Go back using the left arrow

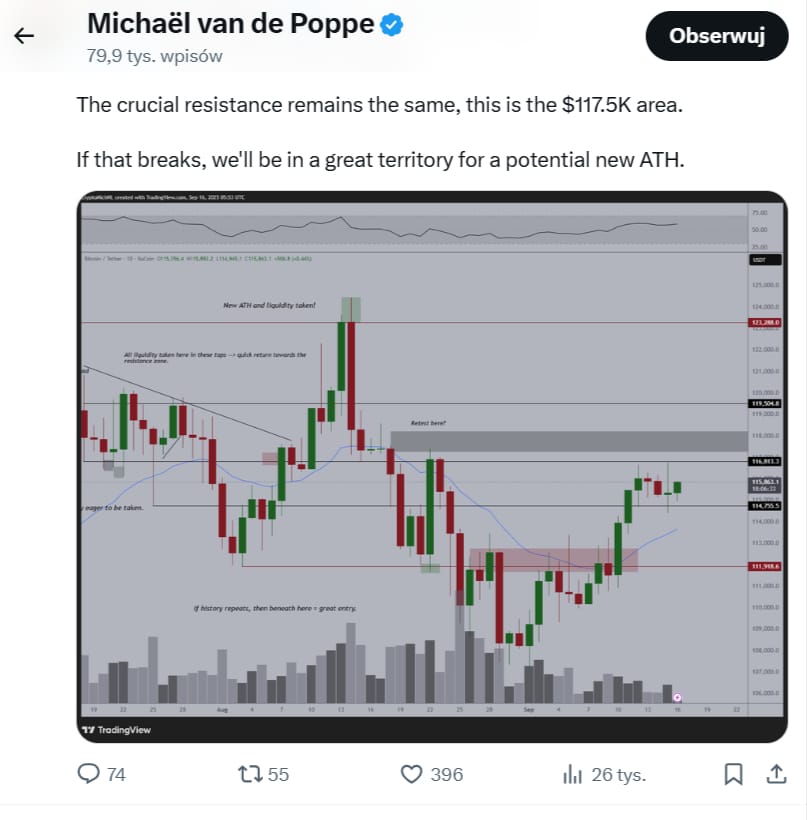[24, 36]
